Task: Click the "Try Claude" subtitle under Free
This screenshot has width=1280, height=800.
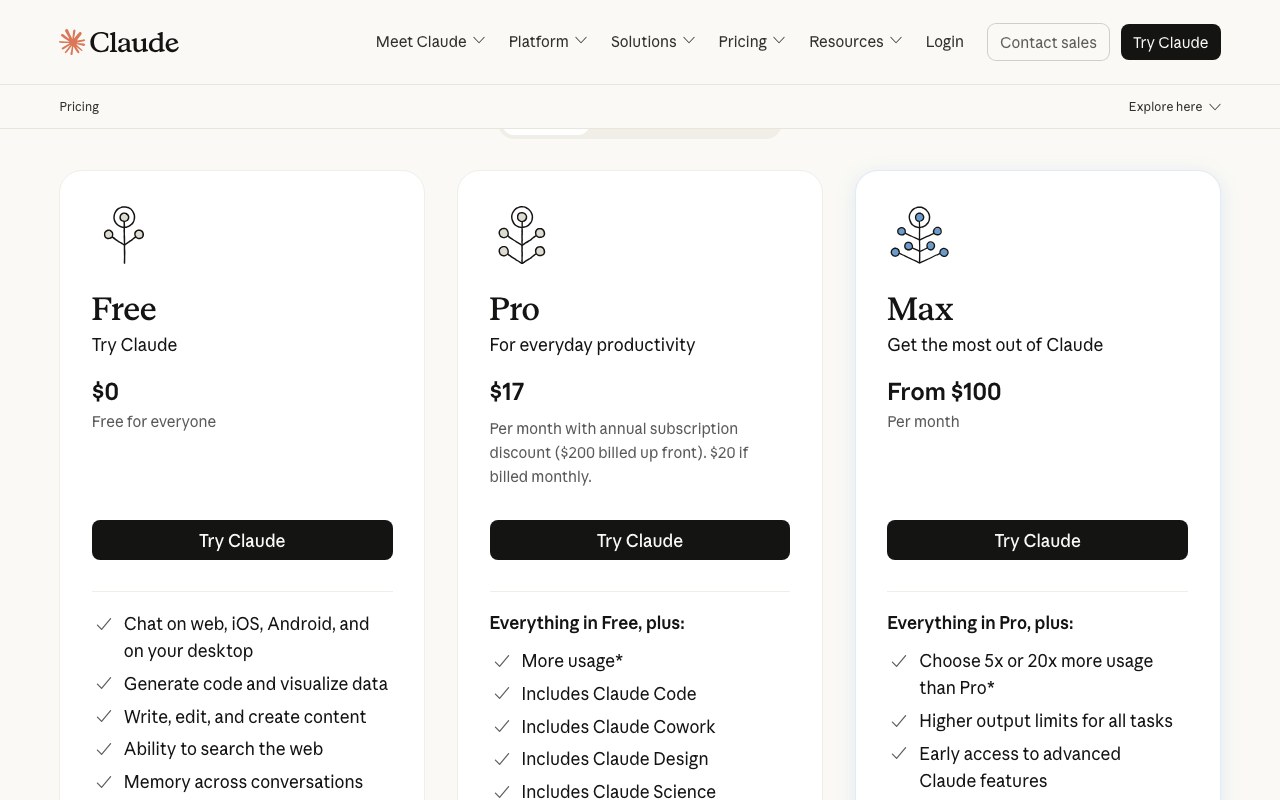Action: (134, 345)
